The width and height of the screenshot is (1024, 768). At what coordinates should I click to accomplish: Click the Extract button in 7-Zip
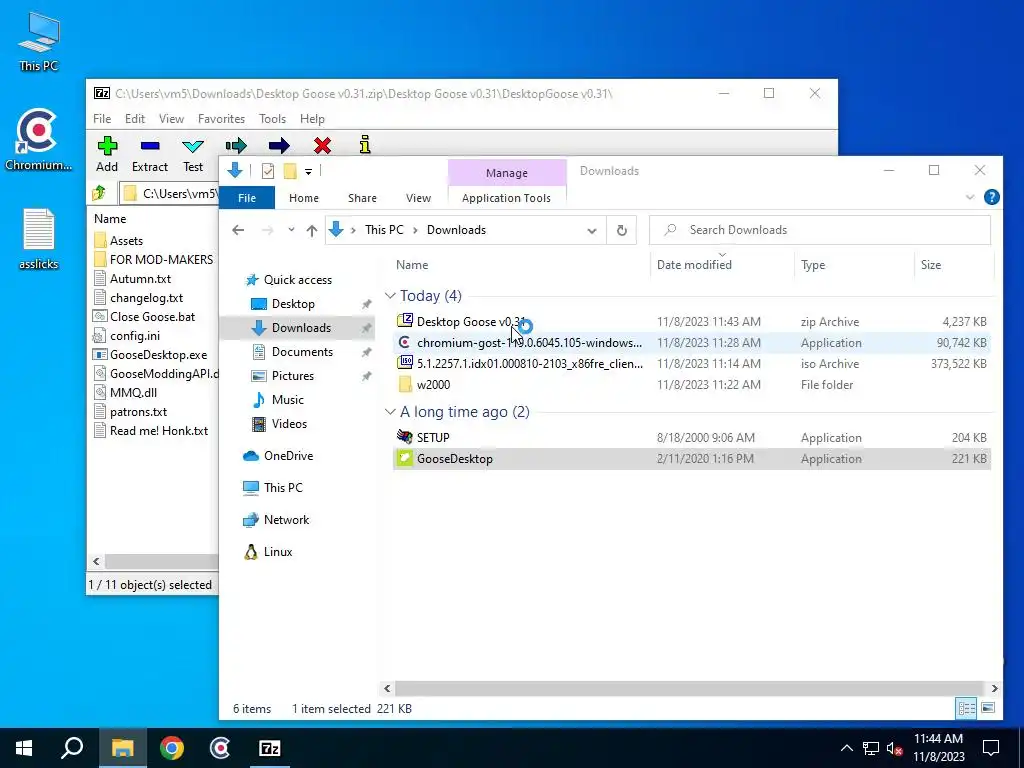coord(150,154)
